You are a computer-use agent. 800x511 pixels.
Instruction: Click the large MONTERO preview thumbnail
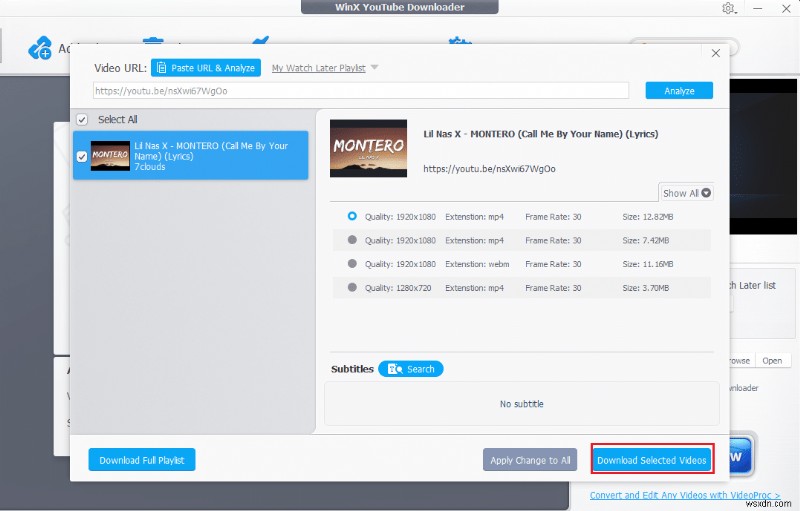point(368,148)
